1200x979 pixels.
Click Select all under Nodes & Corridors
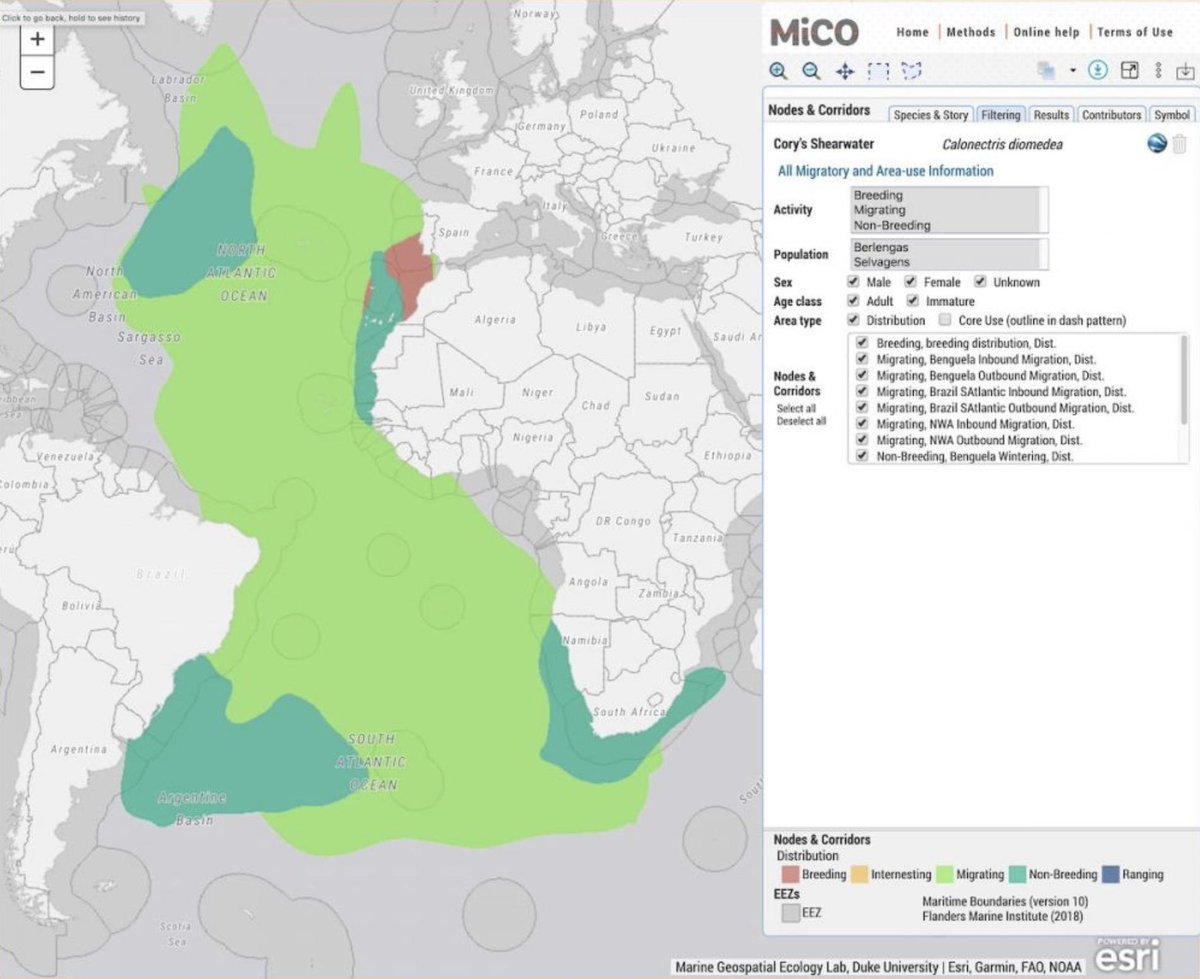[796, 409]
